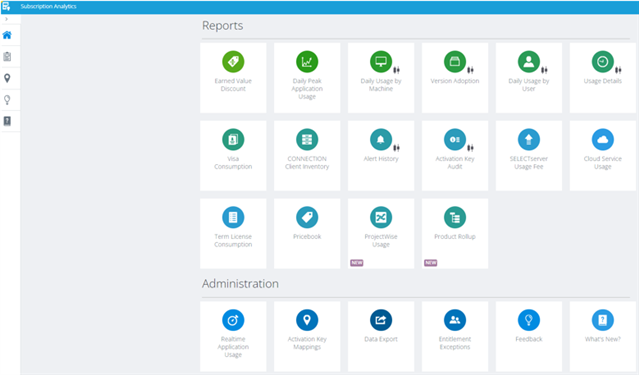Open Term License Consumption report
The width and height of the screenshot is (639, 375).
coord(233,234)
